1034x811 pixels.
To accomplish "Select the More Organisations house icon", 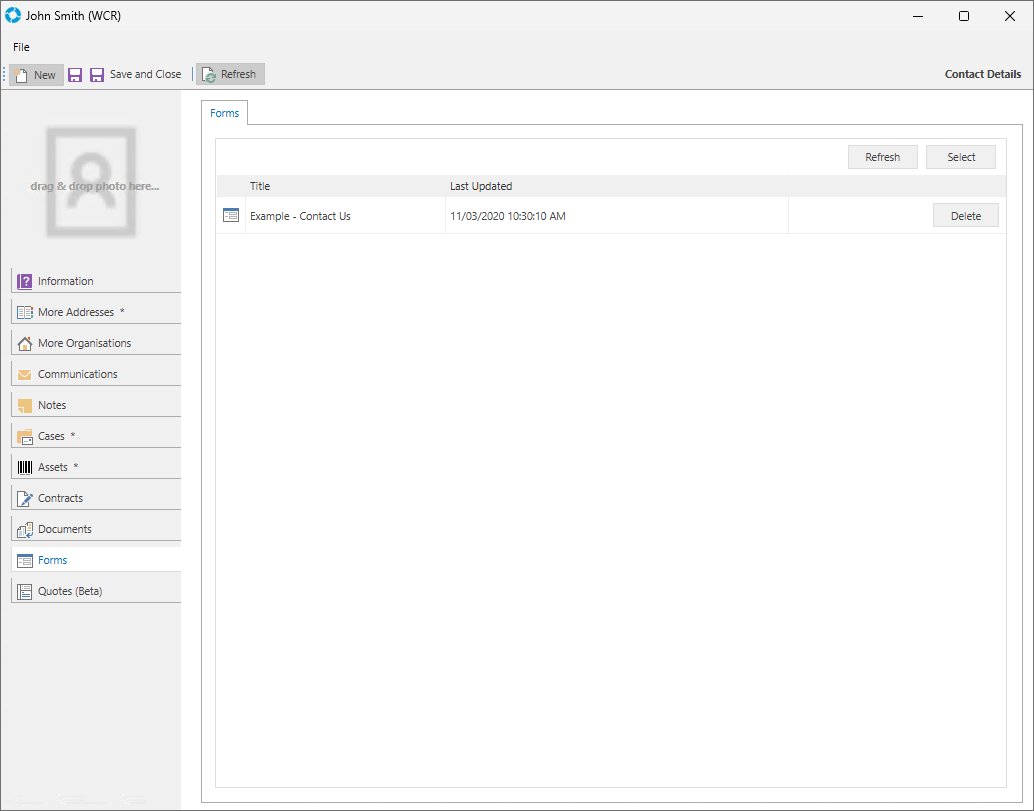I will (25, 343).
